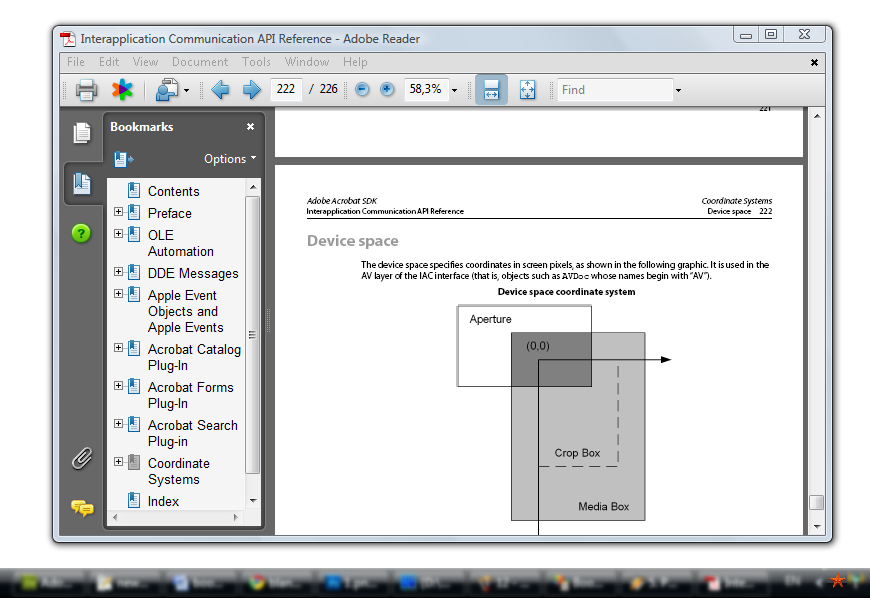Click the expand current bookmark icon
The width and height of the screenshot is (870, 598).
click(x=124, y=160)
